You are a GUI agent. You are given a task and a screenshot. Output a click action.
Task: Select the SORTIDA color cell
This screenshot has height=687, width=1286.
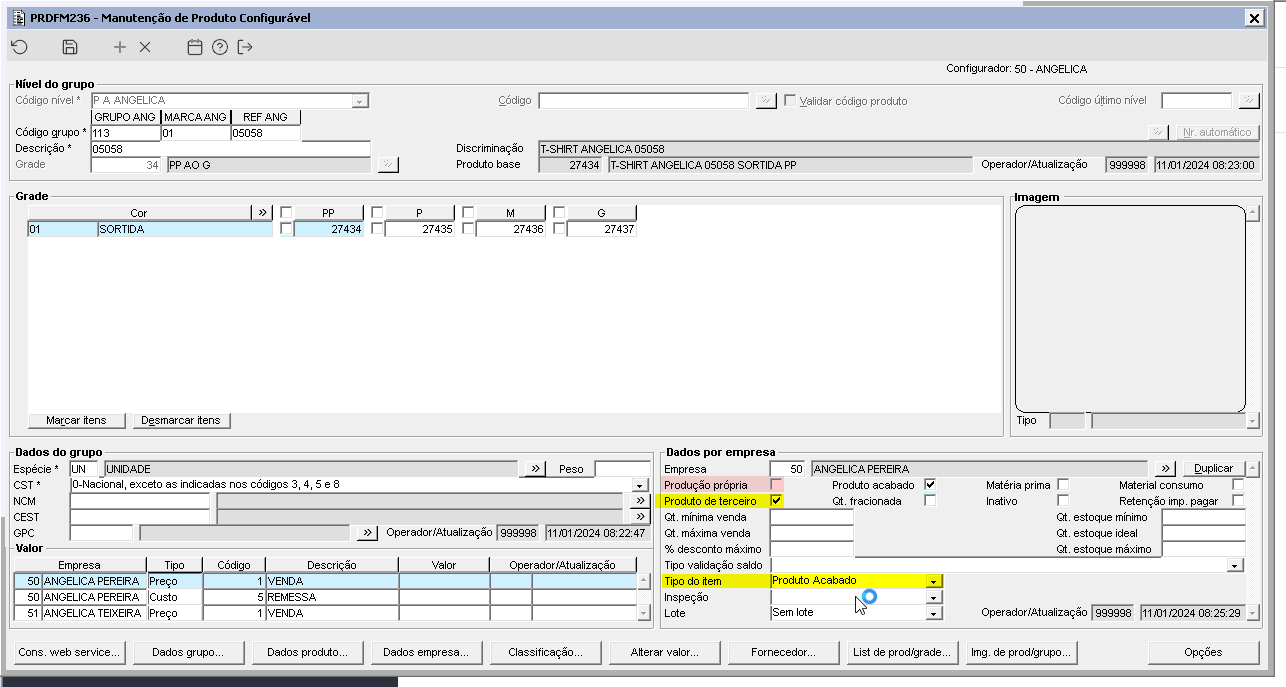185,229
